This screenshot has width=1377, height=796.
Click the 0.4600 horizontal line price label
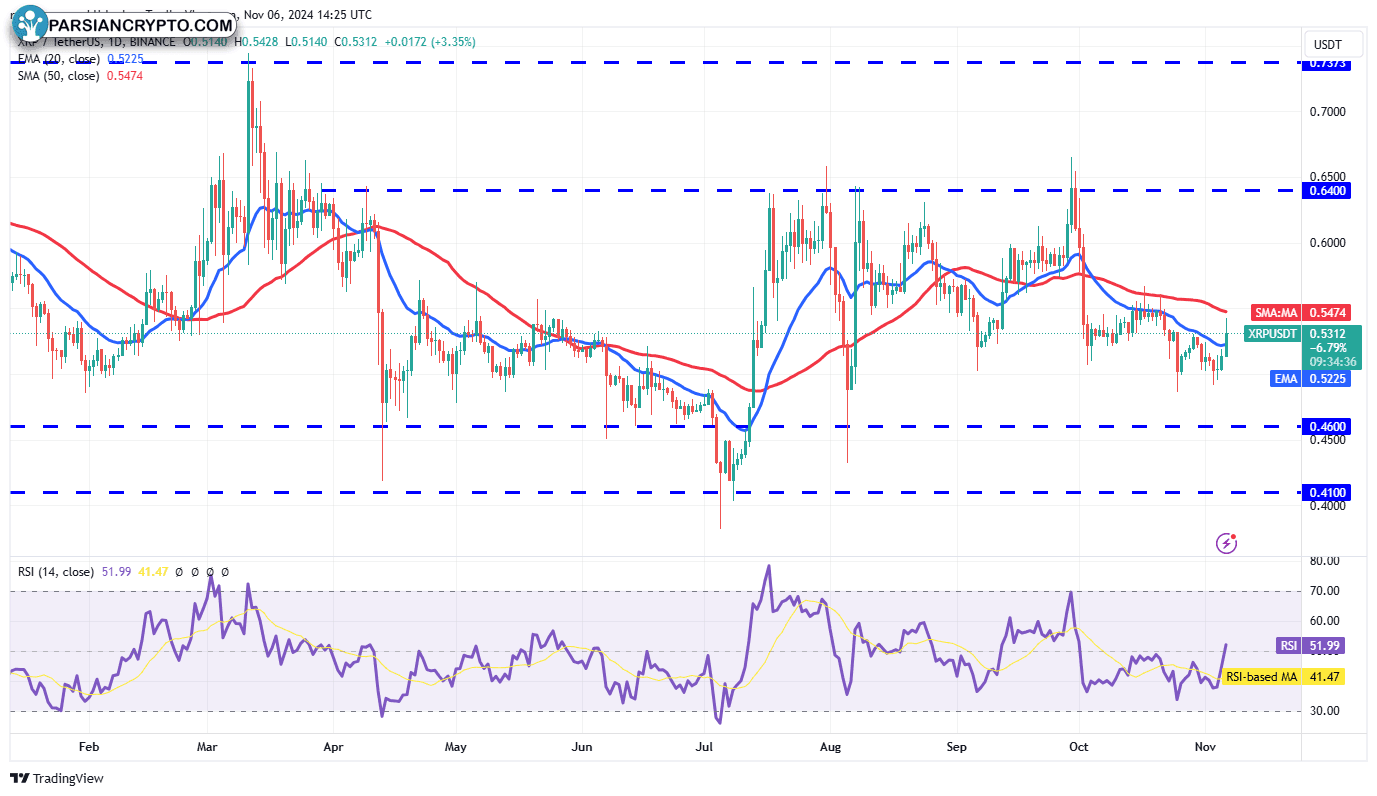click(1328, 426)
